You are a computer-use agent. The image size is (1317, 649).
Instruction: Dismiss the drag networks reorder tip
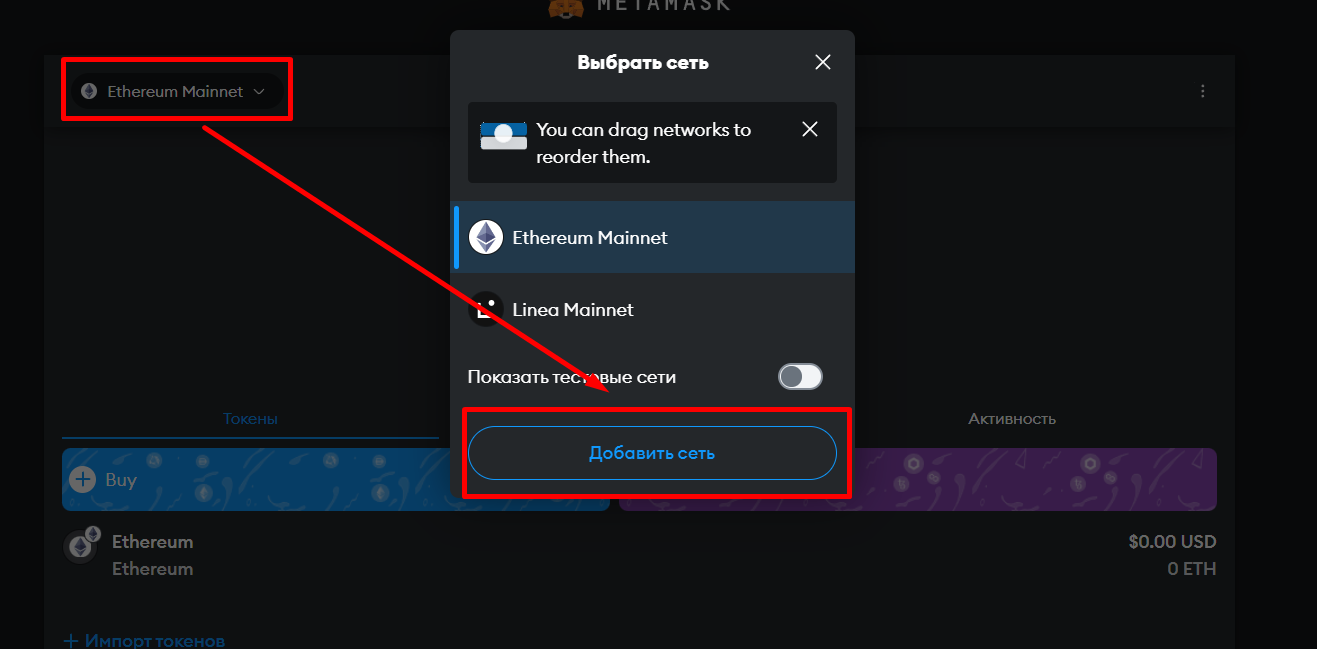tap(810, 129)
